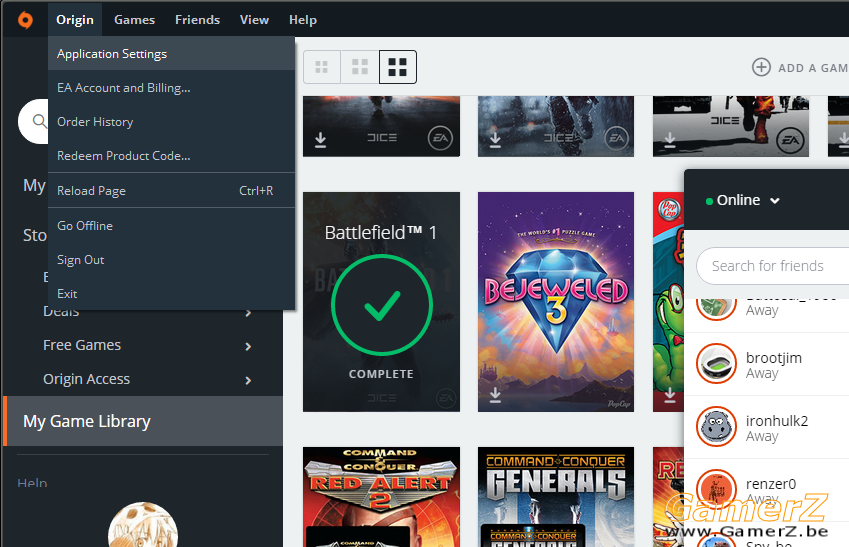
Task: Open the Help menu
Action: [303, 20]
